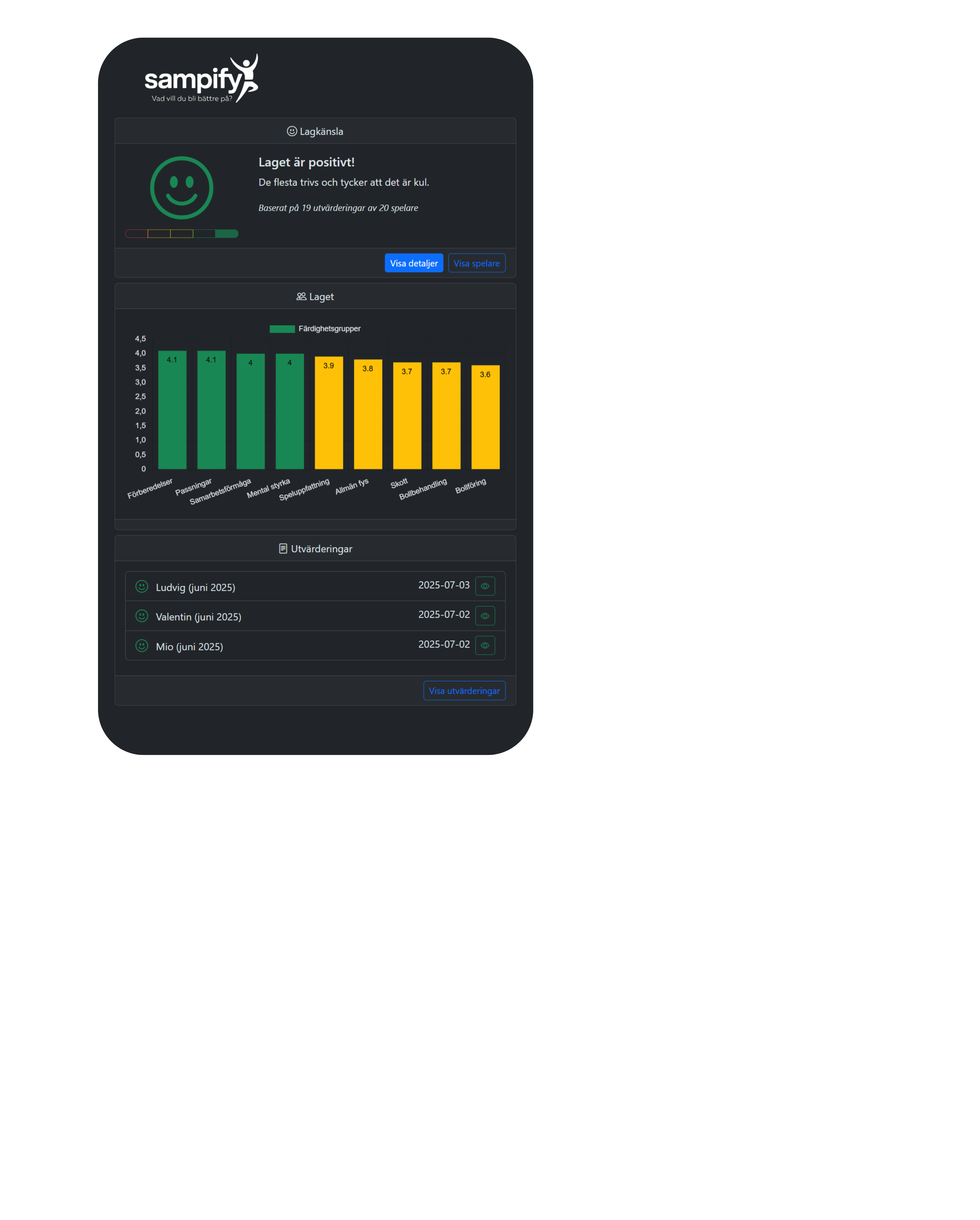Click the Färdighetsgrupper legend label
980x1220 pixels.
coord(329,329)
